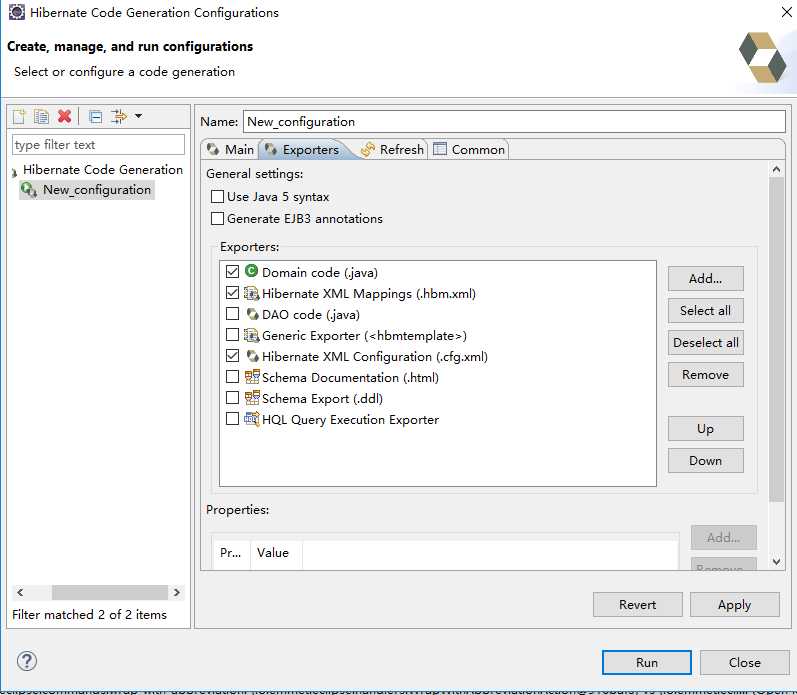Click the type filter text field

(x=98, y=145)
